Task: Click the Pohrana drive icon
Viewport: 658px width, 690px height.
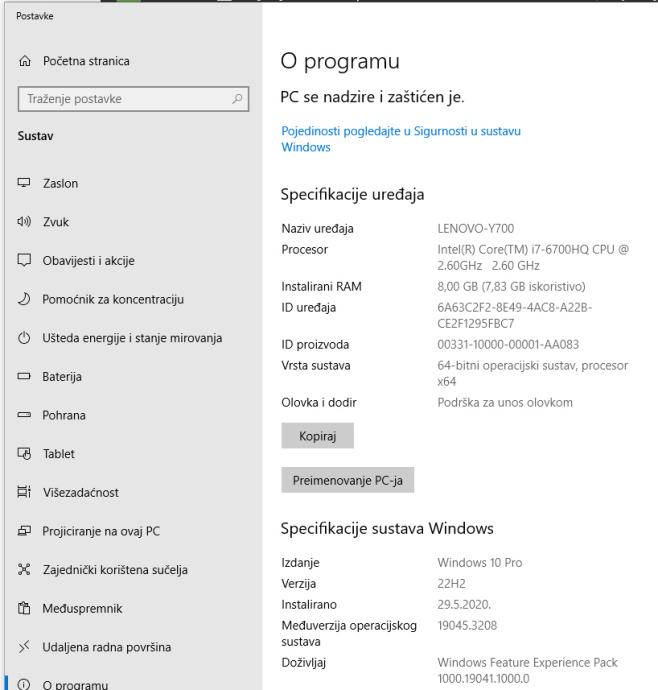Action: 24,415
